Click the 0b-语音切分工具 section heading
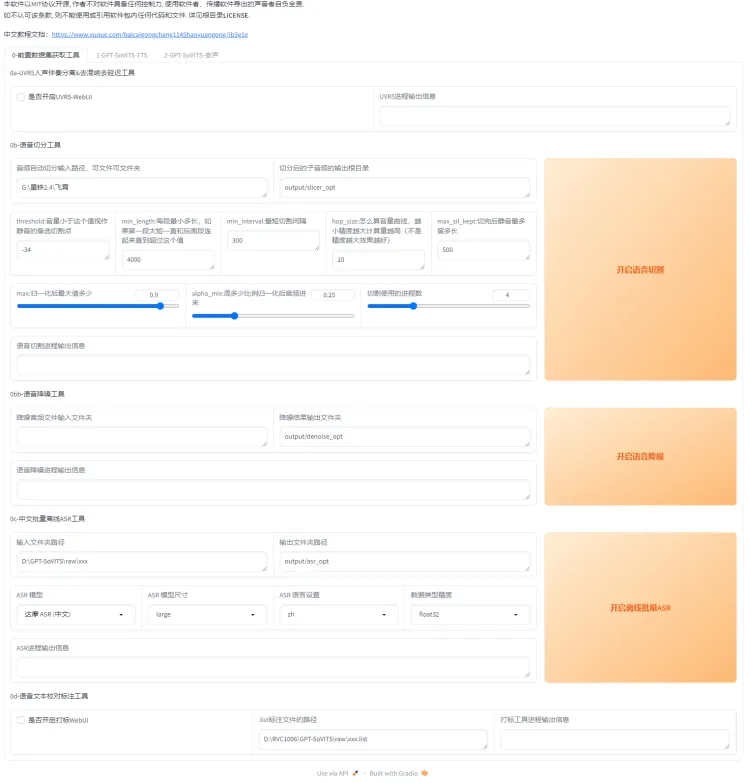The width and height of the screenshot is (750, 783). coord(35,145)
